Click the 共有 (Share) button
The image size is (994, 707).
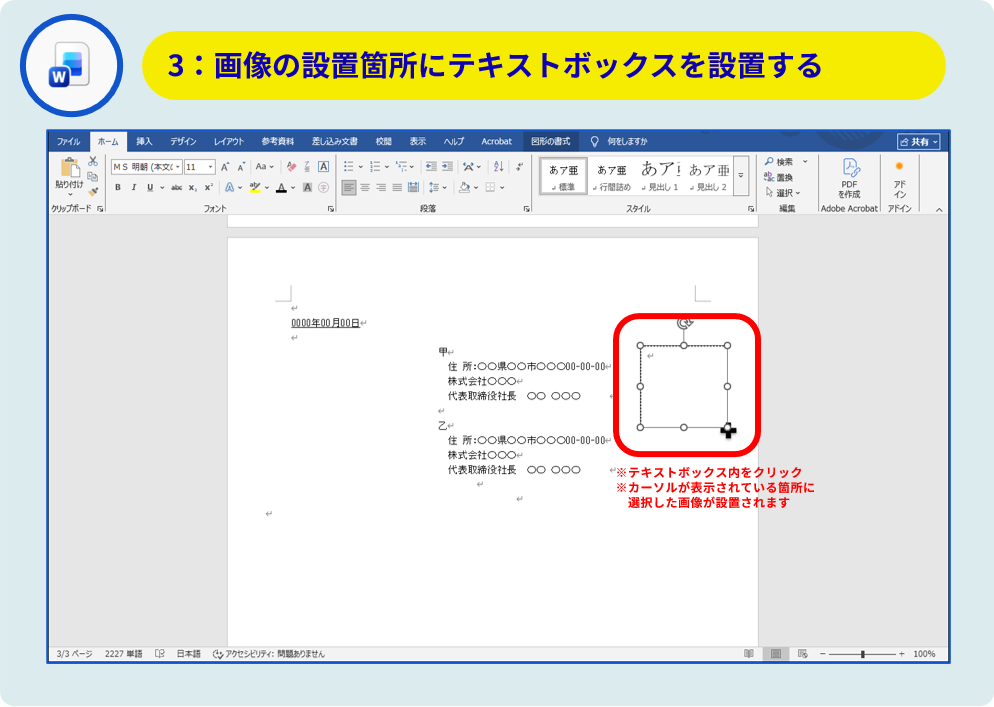[918, 142]
